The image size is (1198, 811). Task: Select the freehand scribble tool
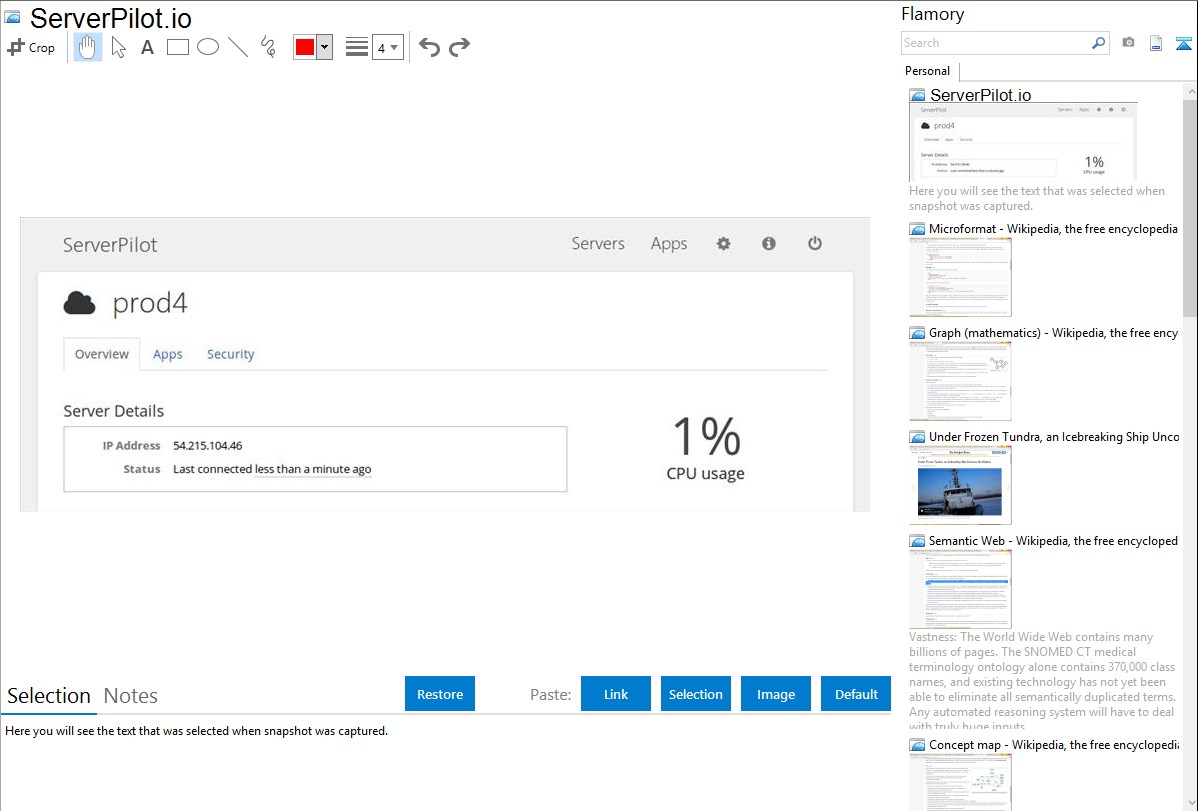(x=268, y=47)
